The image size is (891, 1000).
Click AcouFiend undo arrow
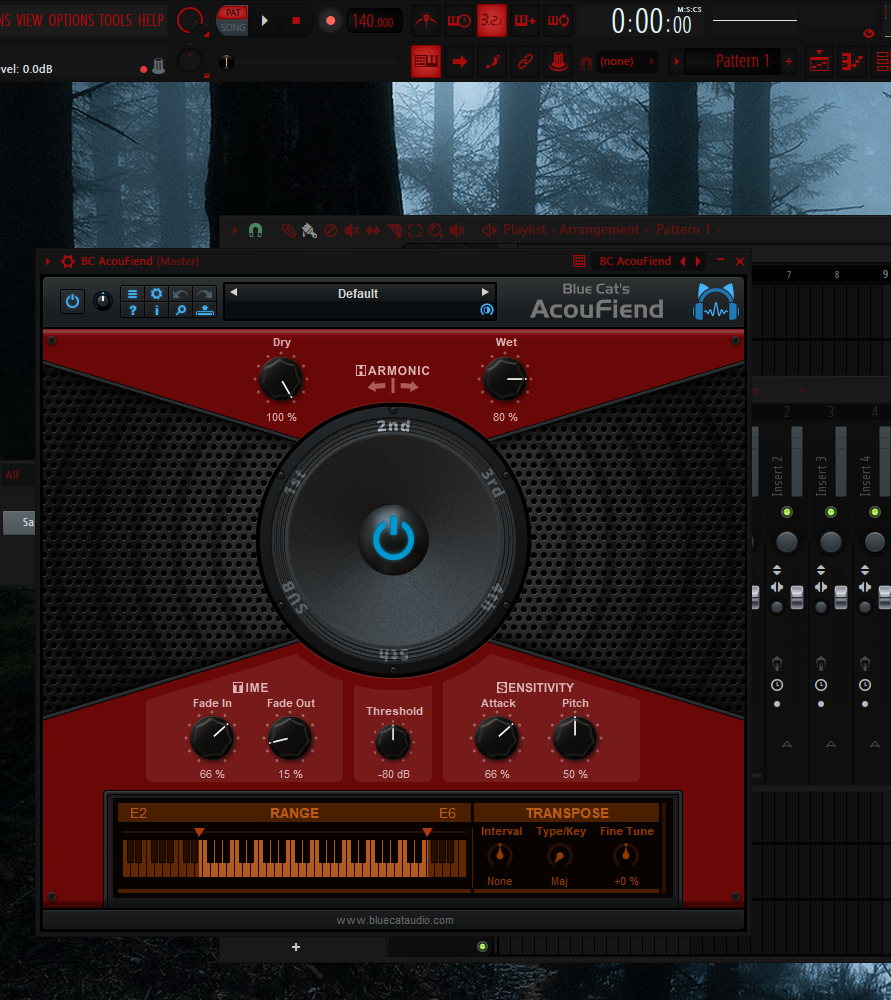[x=180, y=293]
